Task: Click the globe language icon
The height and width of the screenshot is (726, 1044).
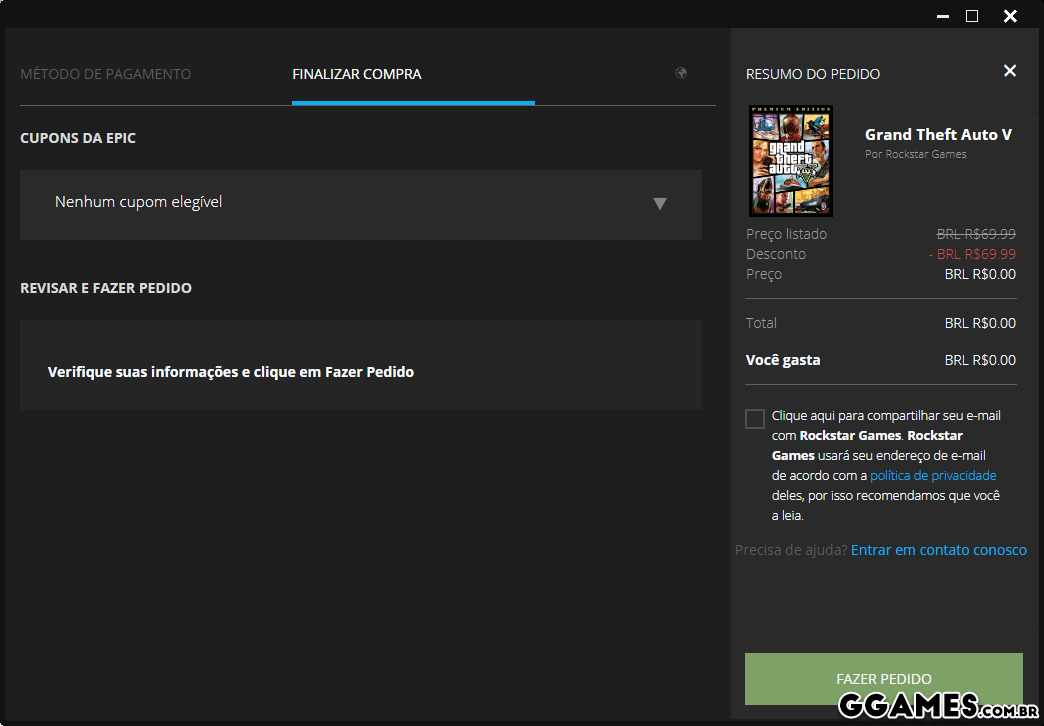Action: coord(681,73)
